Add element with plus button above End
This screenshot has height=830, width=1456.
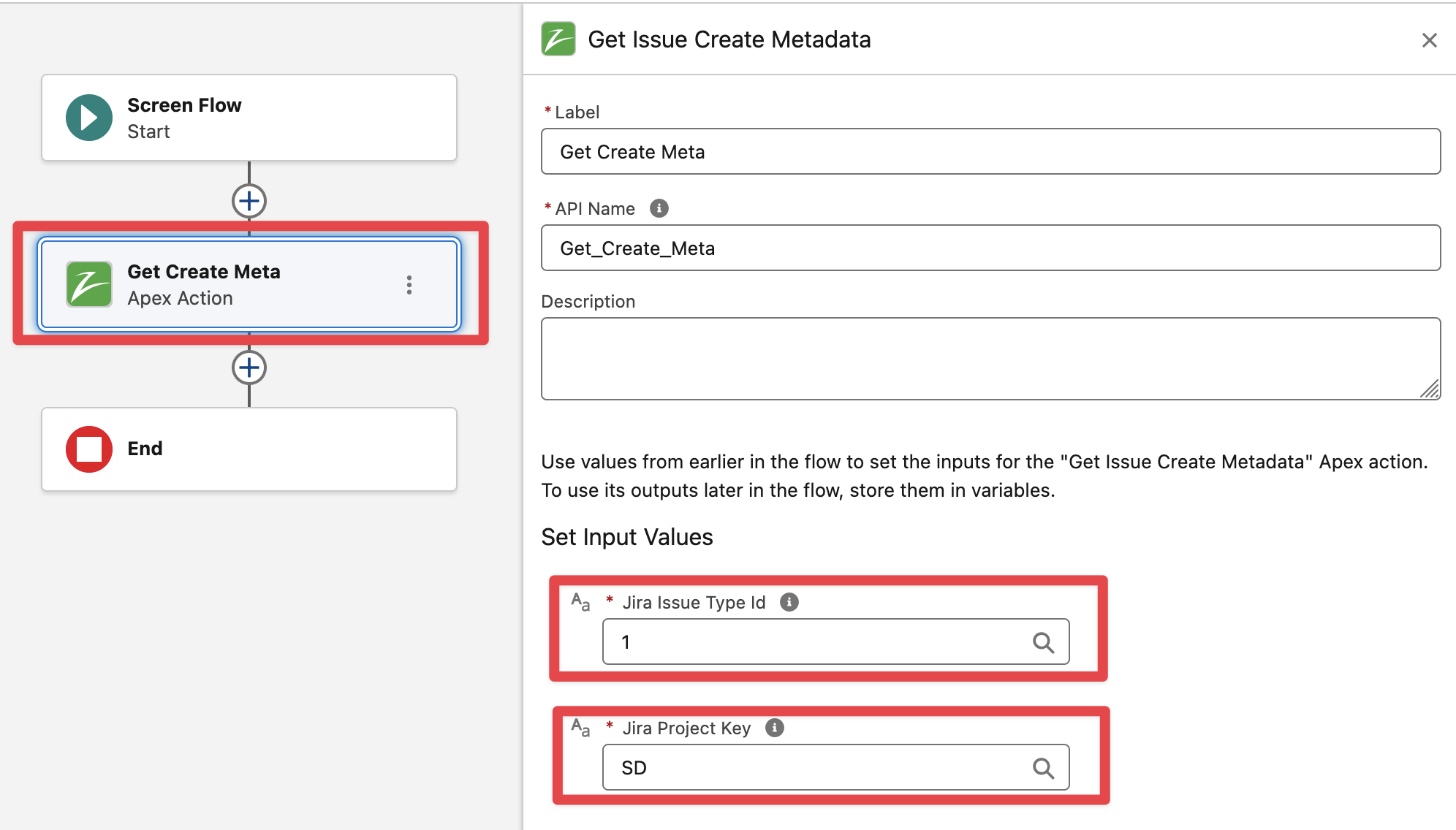point(249,368)
